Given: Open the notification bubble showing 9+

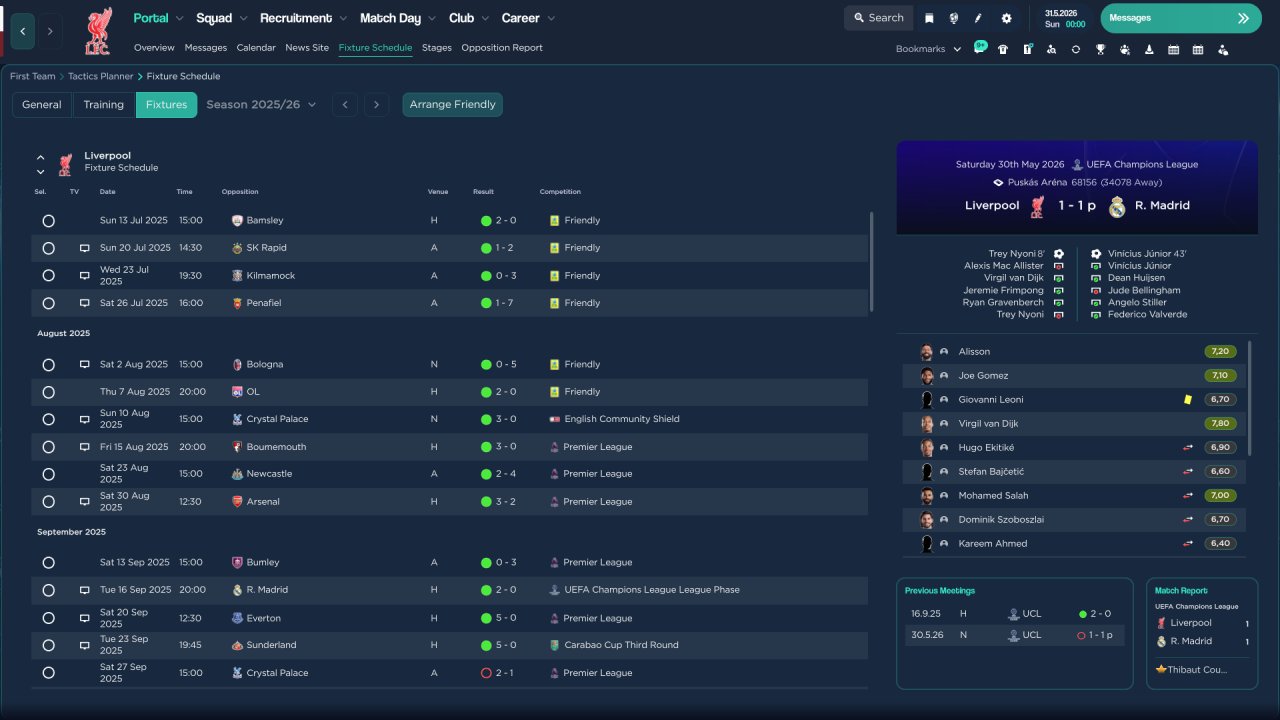Looking at the screenshot, I should [979, 47].
